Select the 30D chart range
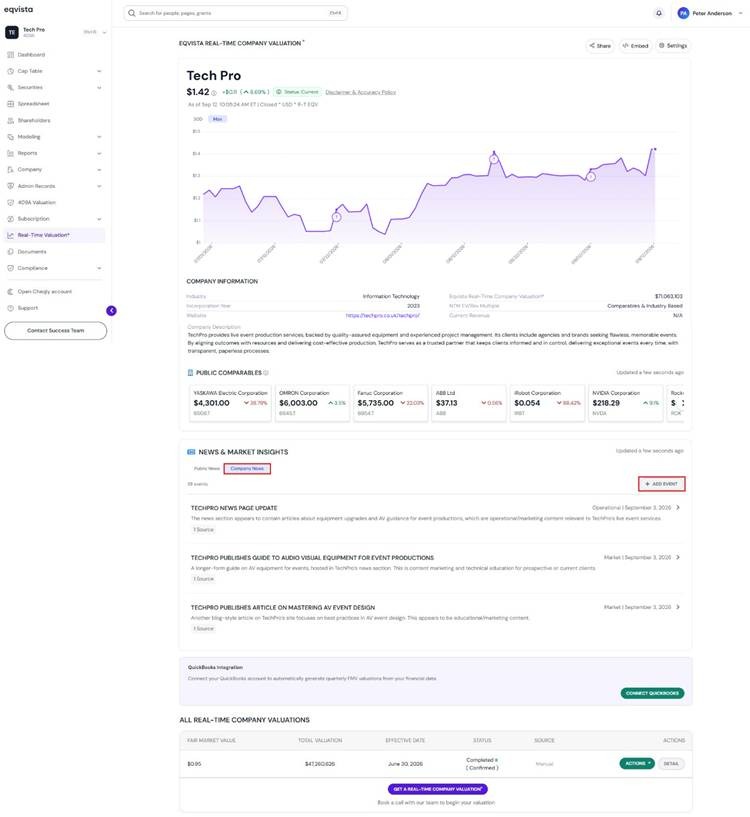750x817 pixels. 198,119
